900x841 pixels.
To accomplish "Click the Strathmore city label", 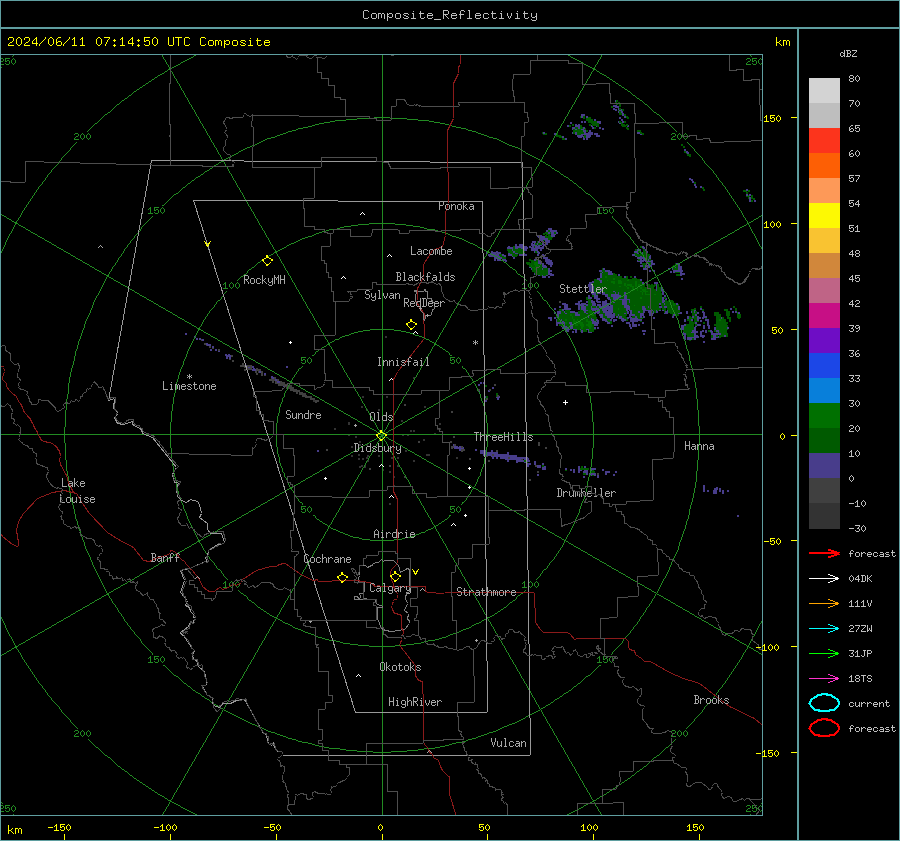I will 486,592.
